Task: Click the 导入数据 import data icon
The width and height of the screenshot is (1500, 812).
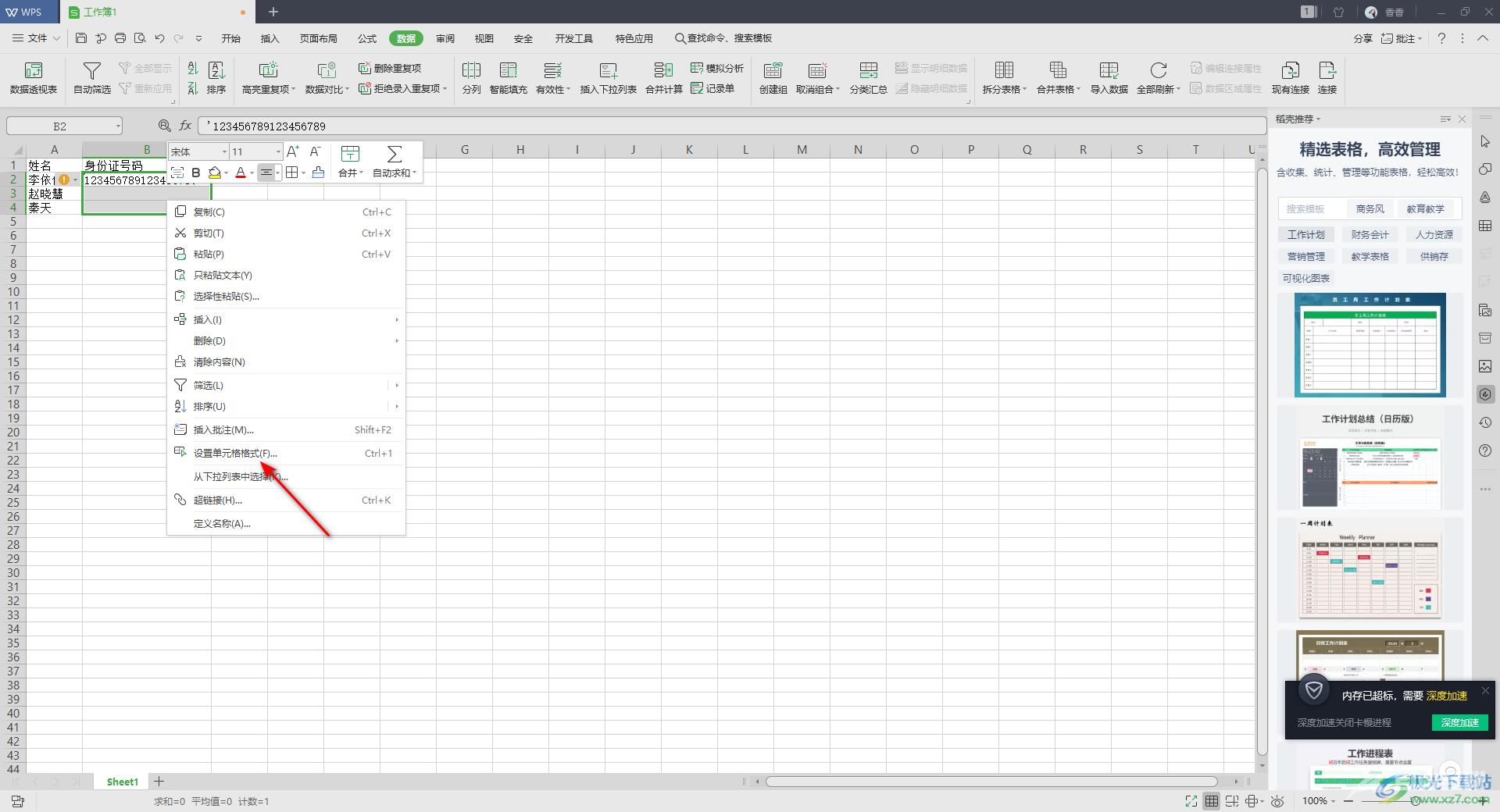Action: coord(1109,70)
